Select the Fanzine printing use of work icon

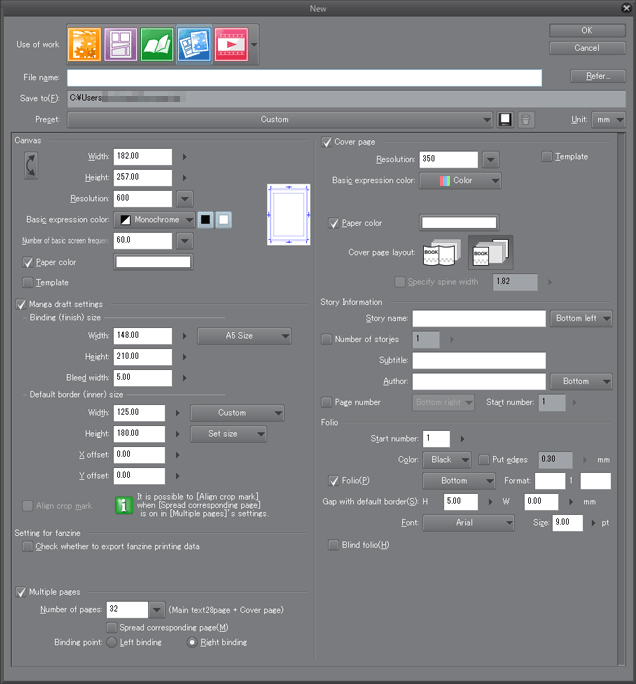click(194, 44)
